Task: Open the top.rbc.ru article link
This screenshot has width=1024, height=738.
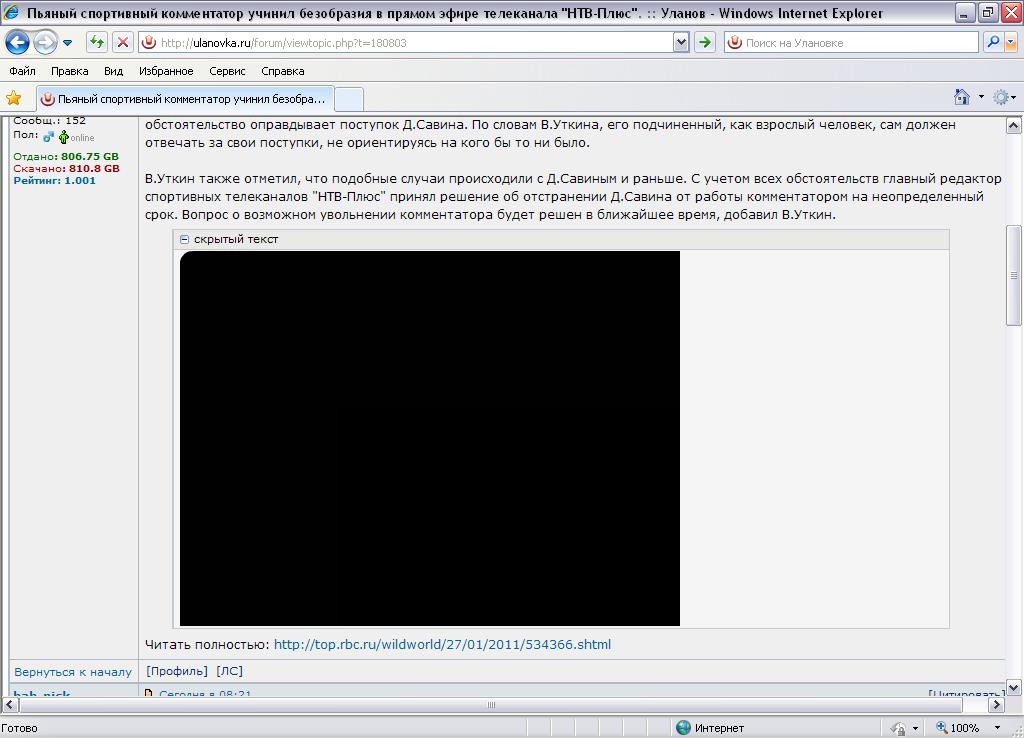Action: tap(442, 644)
